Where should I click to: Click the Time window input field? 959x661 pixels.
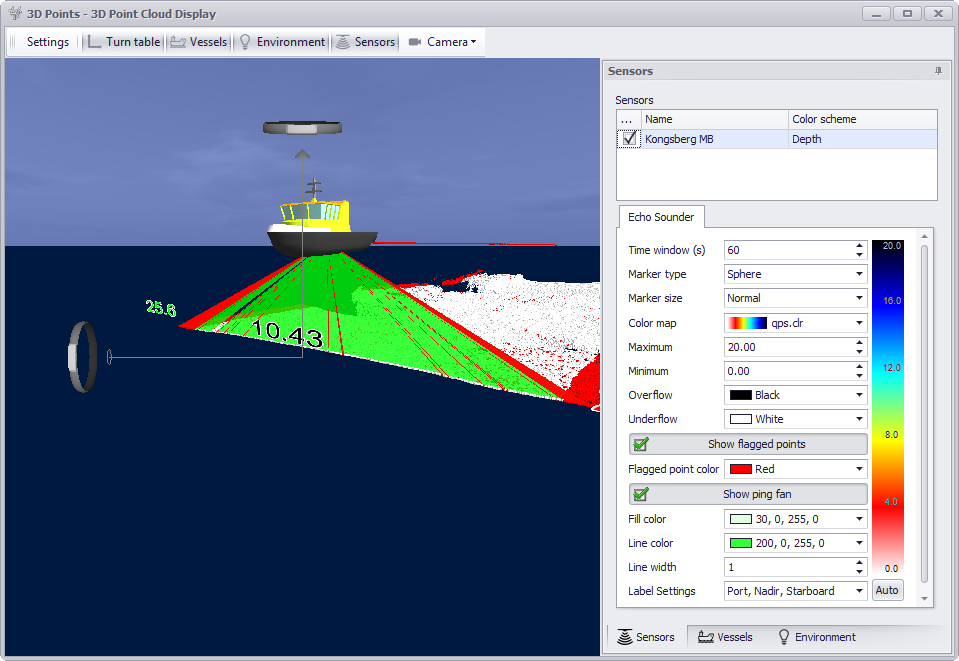(787, 250)
